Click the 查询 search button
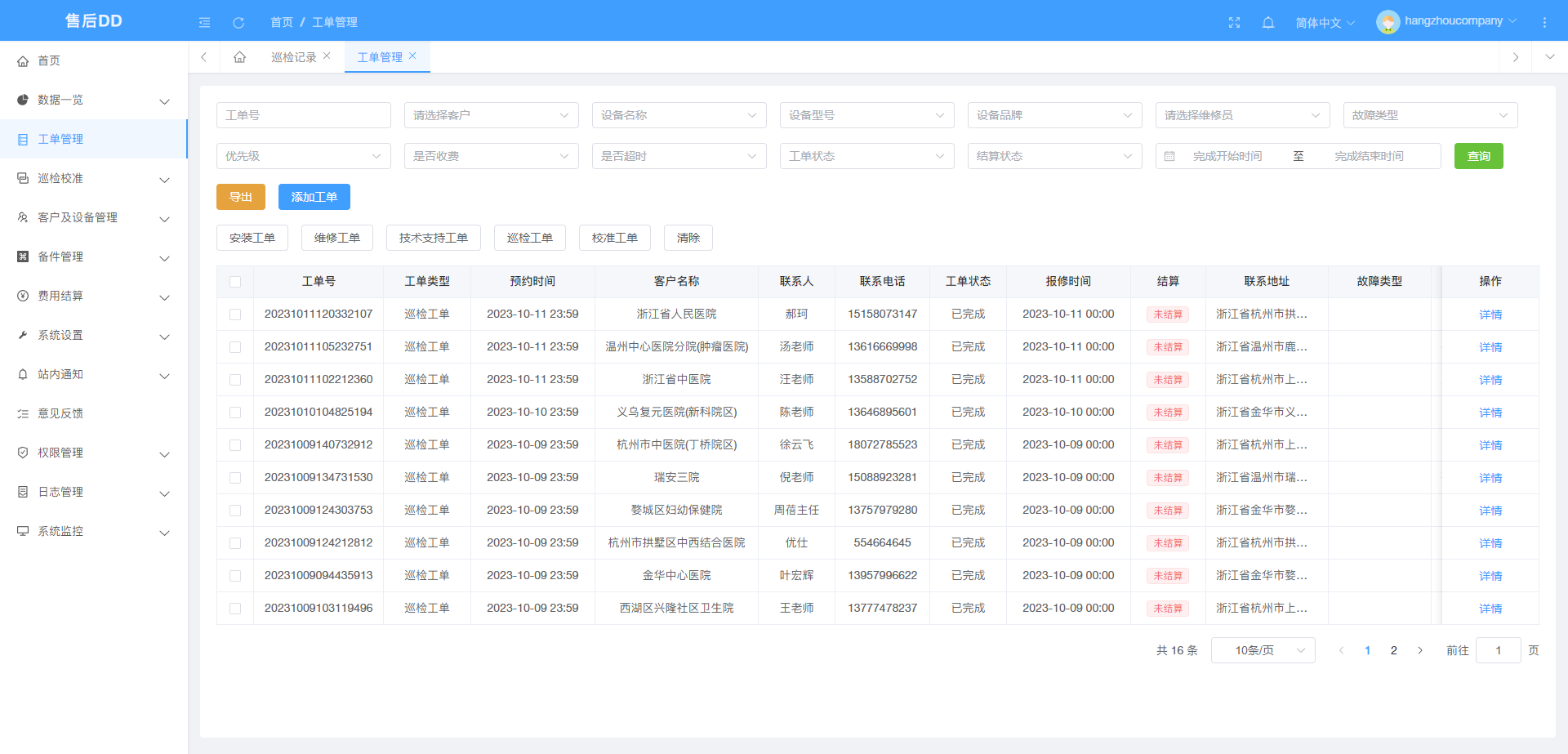The image size is (1568, 754). 1478,155
